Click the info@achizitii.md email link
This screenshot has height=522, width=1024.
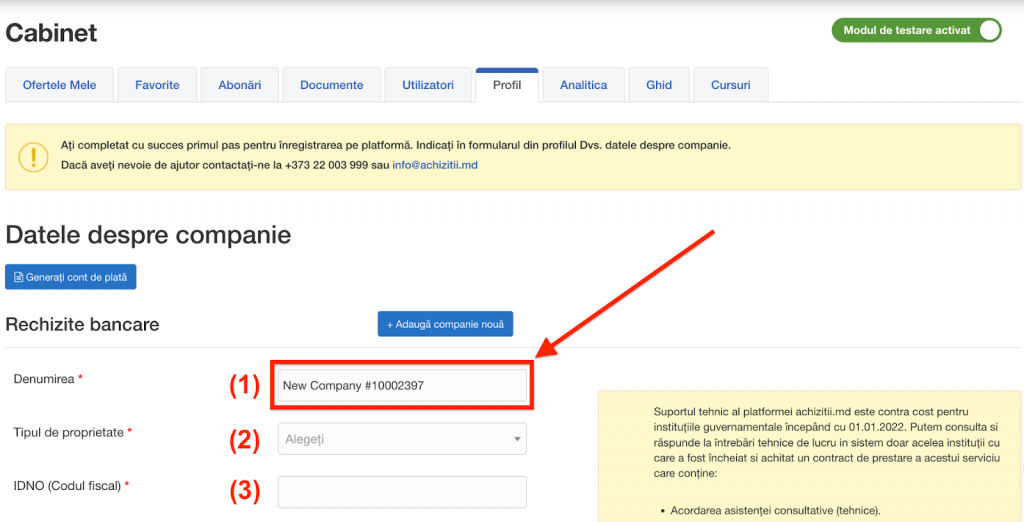(x=435, y=164)
